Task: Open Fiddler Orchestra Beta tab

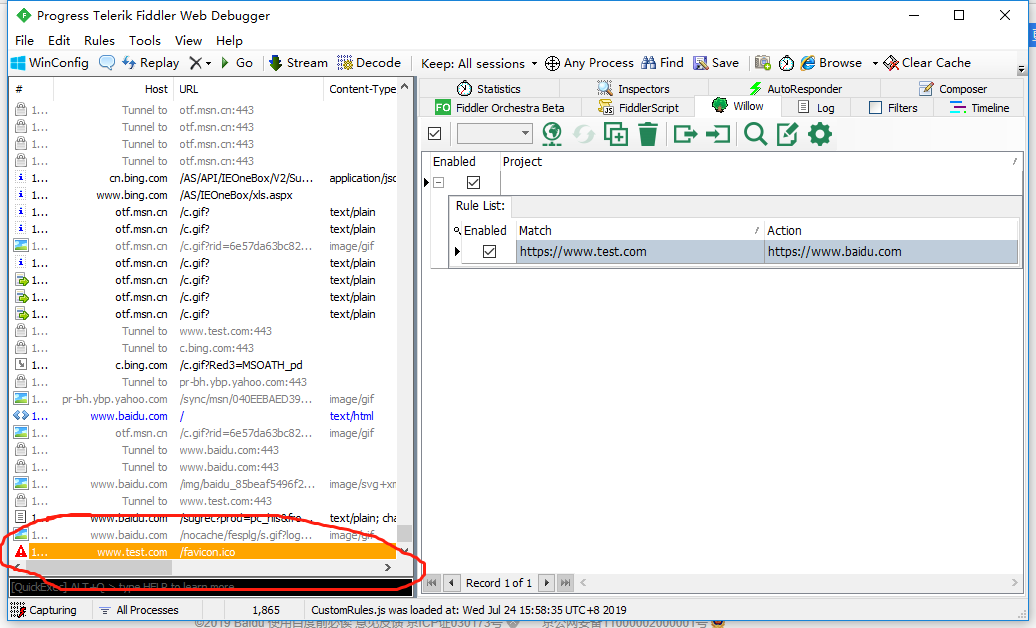Action: [x=500, y=108]
